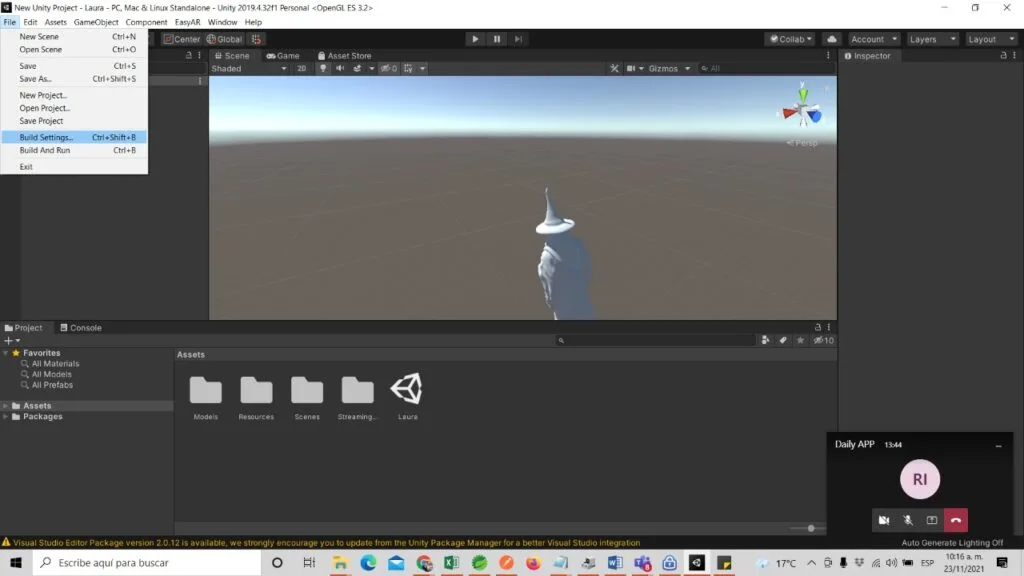Click the Project panel search field

click(x=655, y=340)
